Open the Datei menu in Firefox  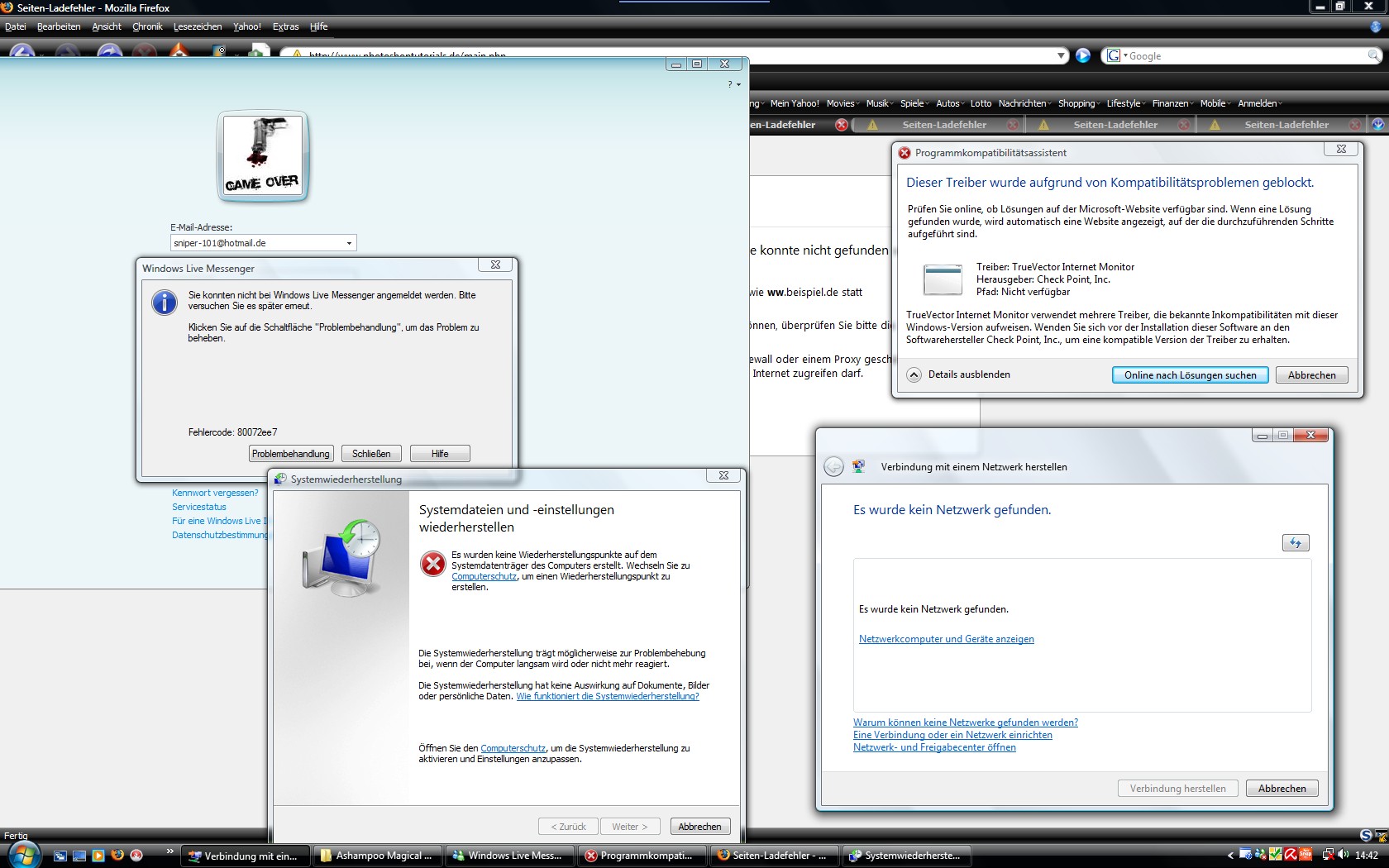click(16, 26)
